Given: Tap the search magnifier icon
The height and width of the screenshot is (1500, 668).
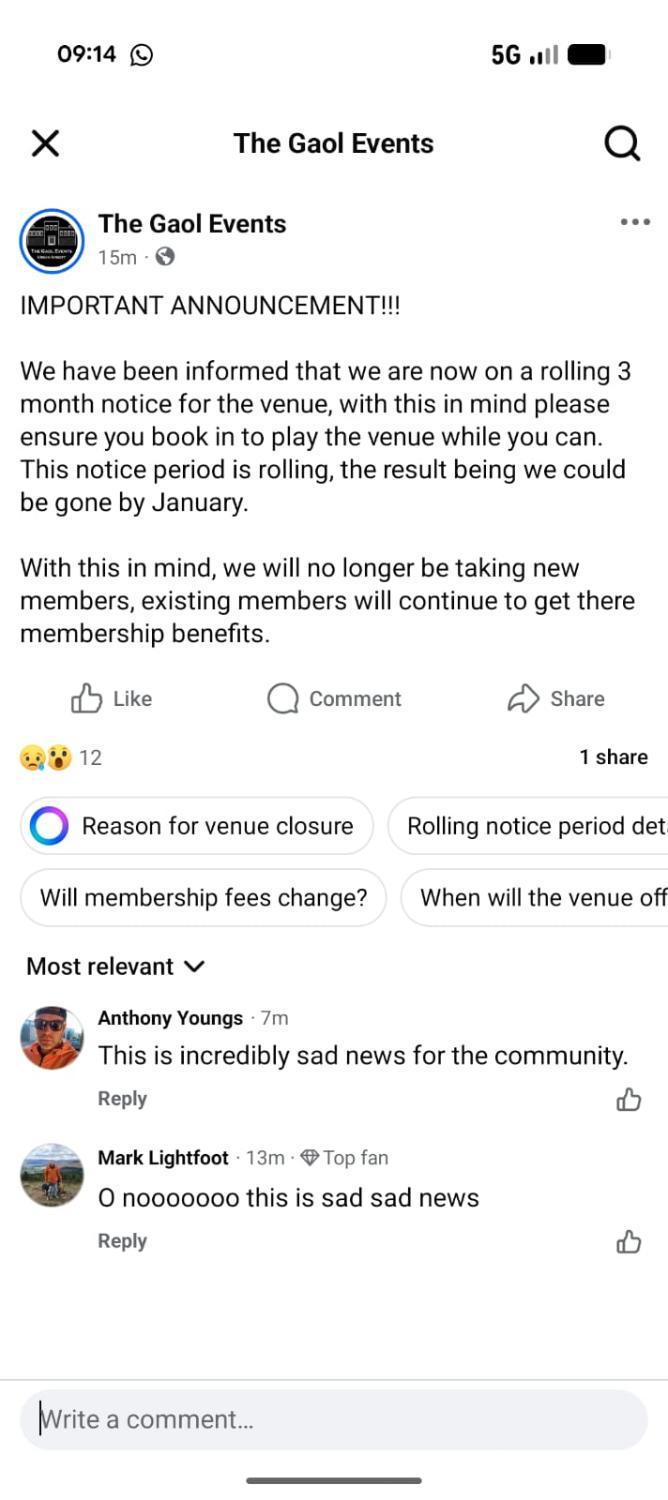Looking at the screenshot, I should point(622,144).
